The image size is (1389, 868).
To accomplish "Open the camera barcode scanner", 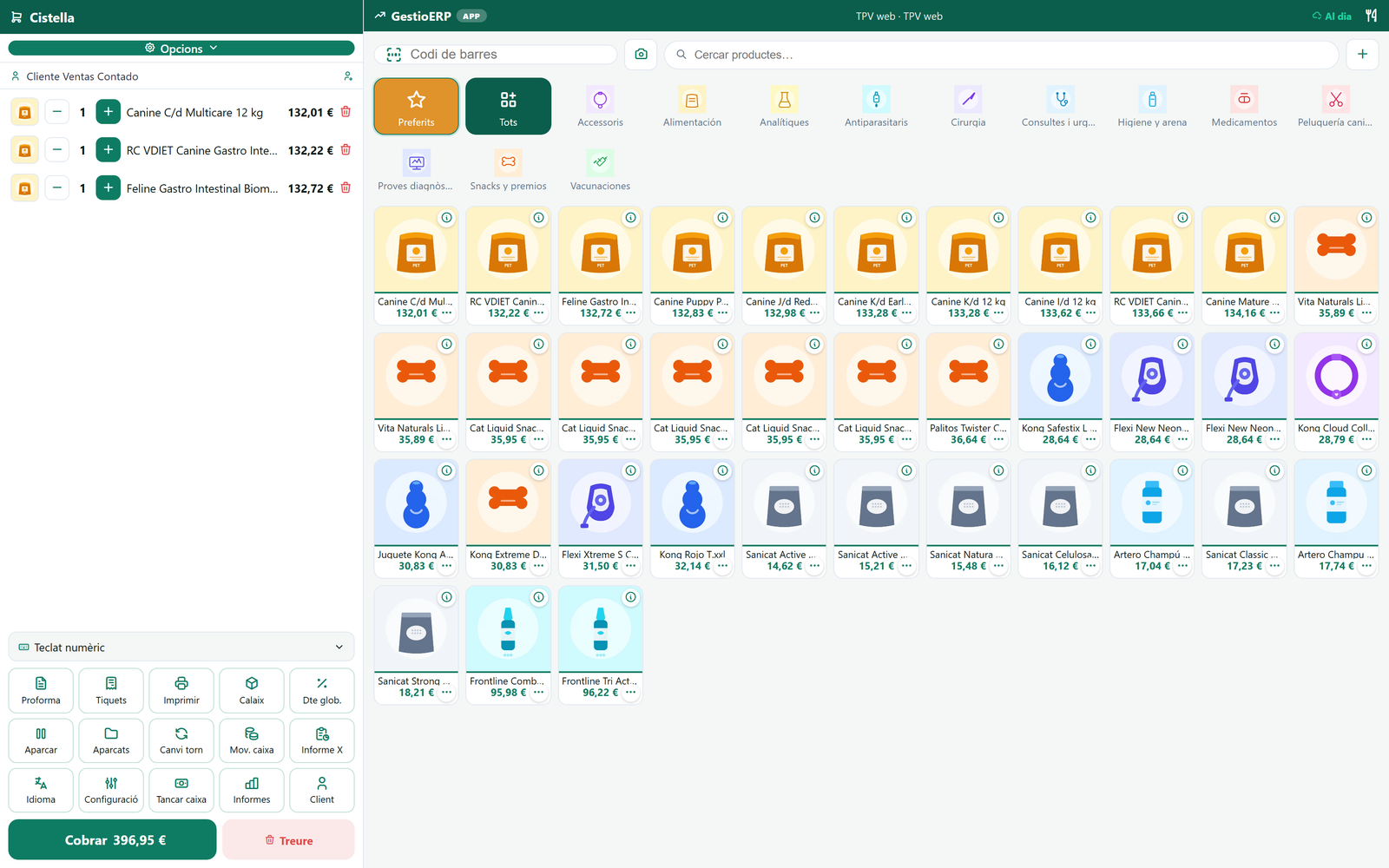I will click(x=641, y=54).
